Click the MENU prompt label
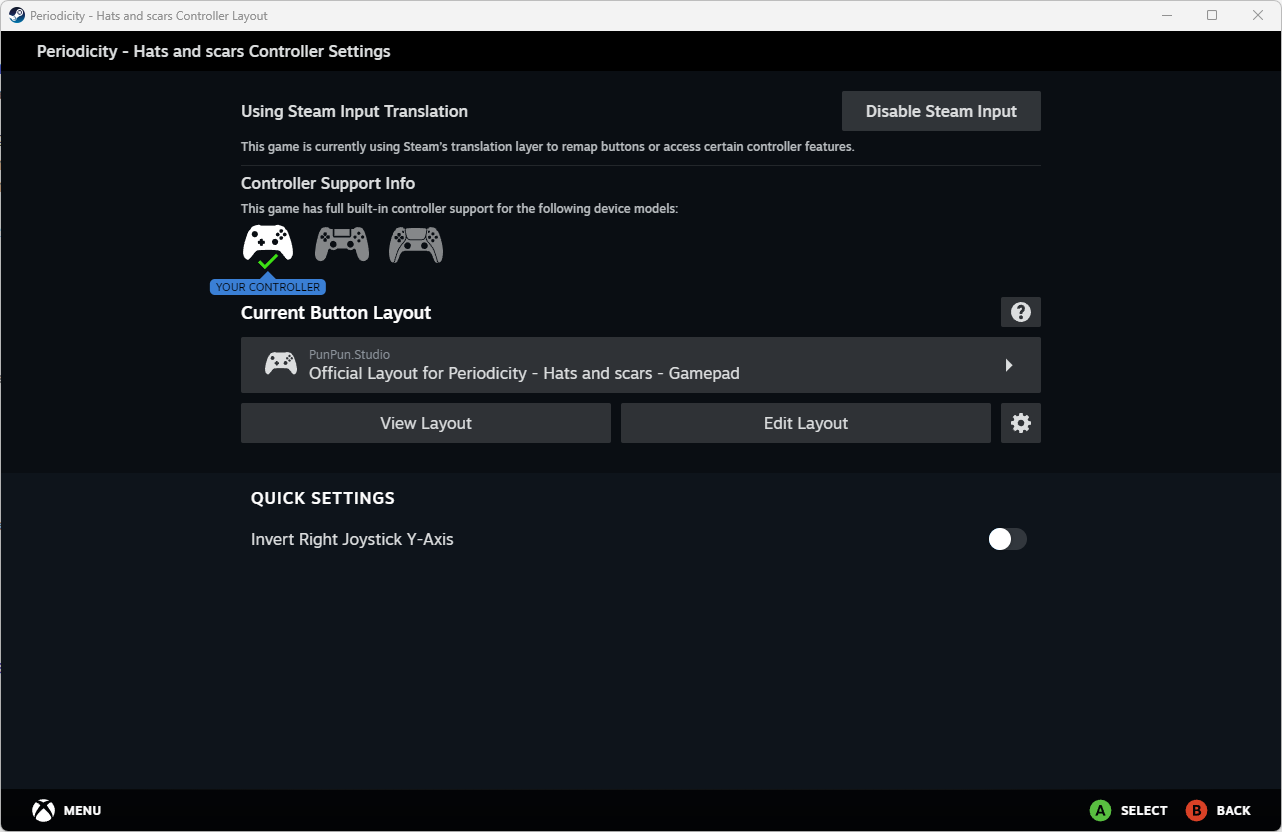Viewport: 1282px width, 832px height. point(82,811)
